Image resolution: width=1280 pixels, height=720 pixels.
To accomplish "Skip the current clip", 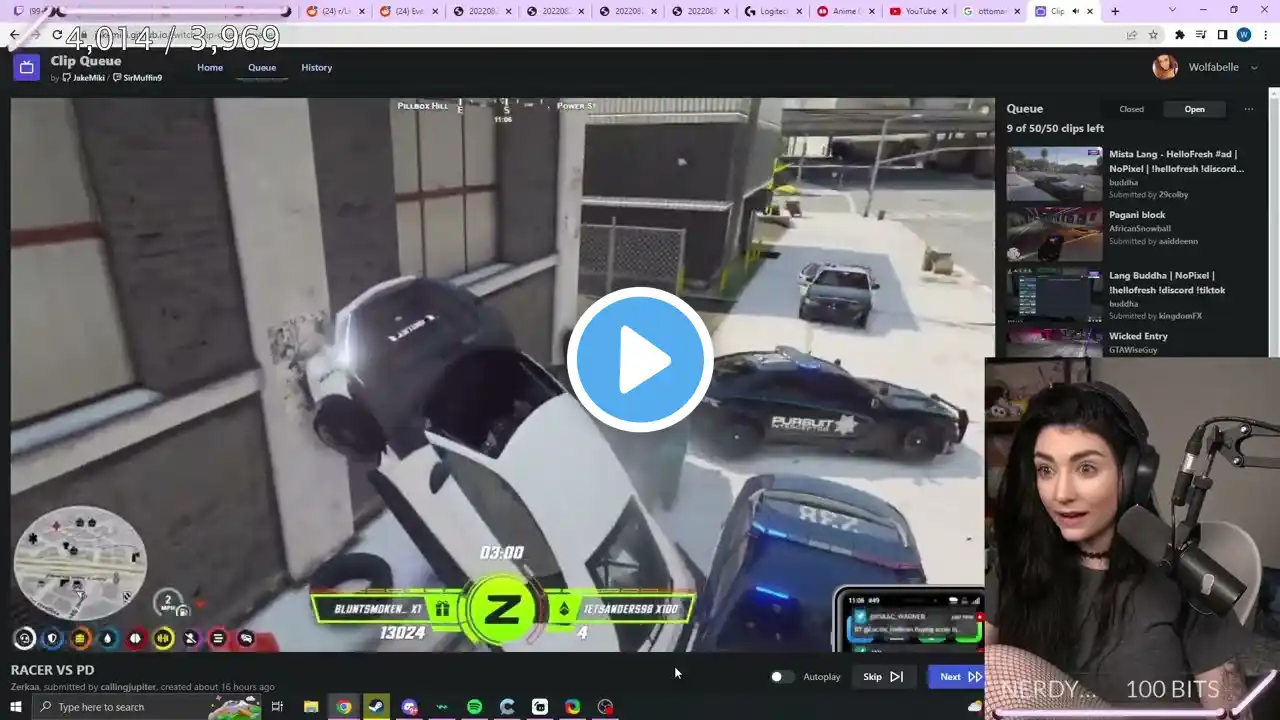I will (x=882, y=676).
